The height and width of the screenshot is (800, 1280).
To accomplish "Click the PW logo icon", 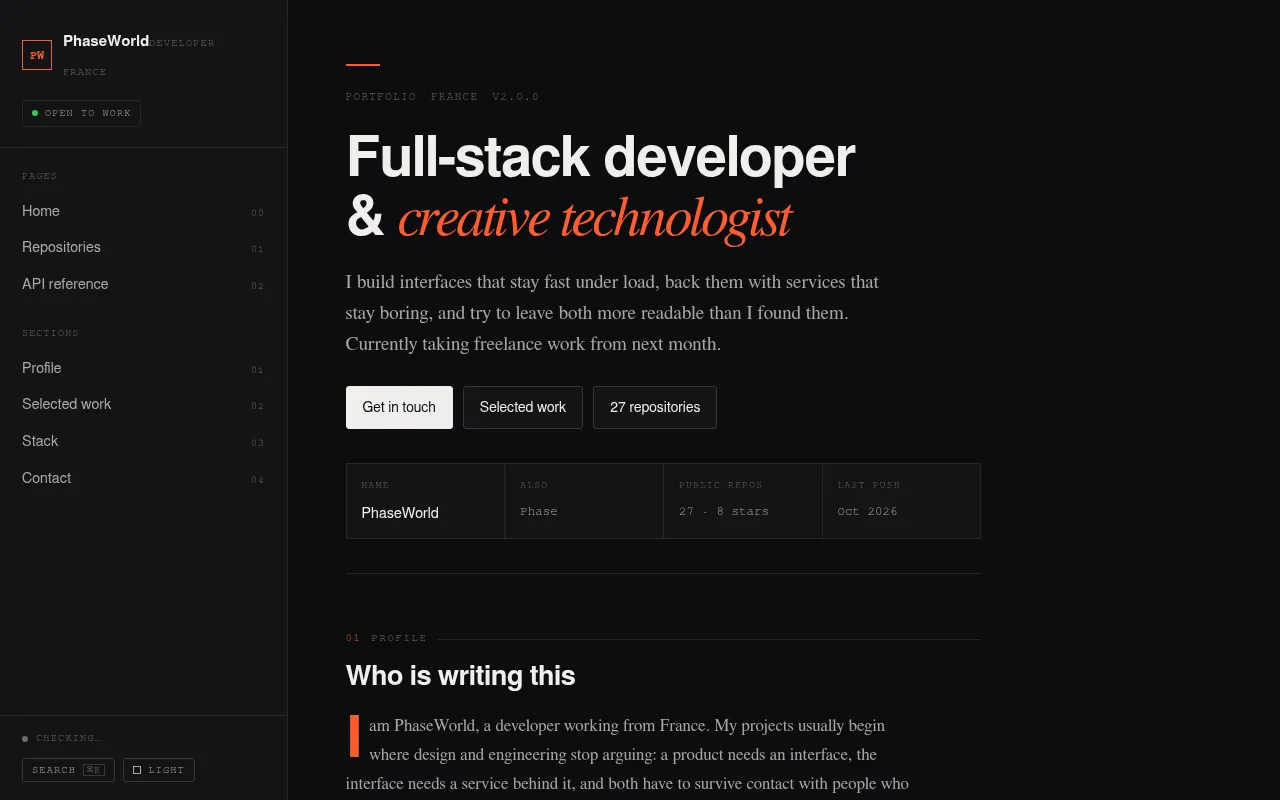I will (37, 55).
